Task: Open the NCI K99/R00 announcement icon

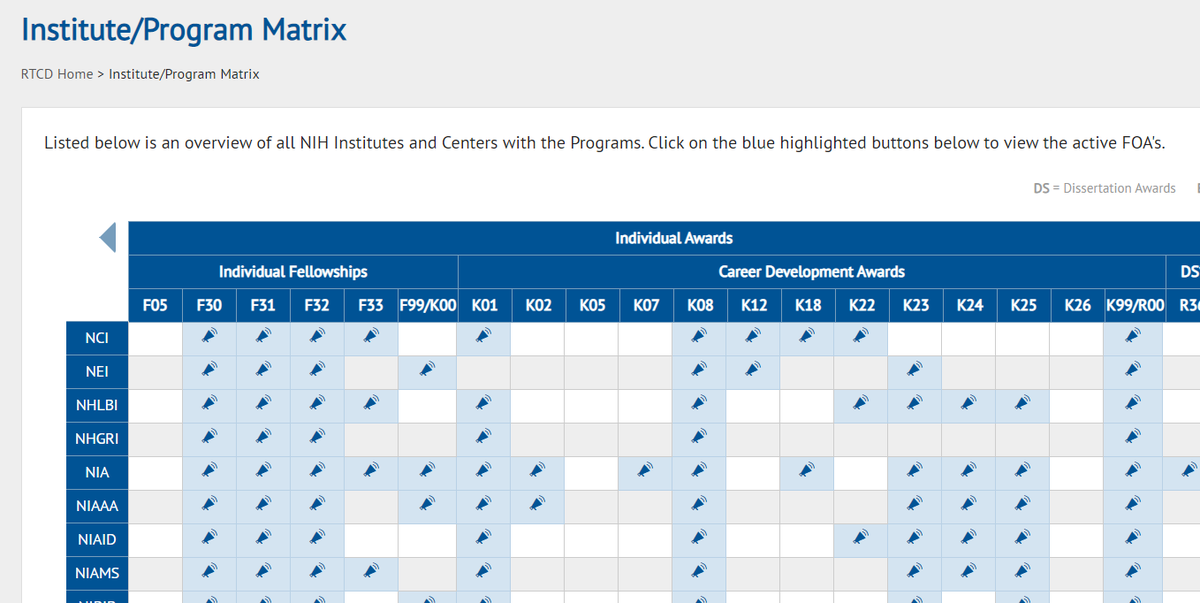Action: [x=1132, y=337]
